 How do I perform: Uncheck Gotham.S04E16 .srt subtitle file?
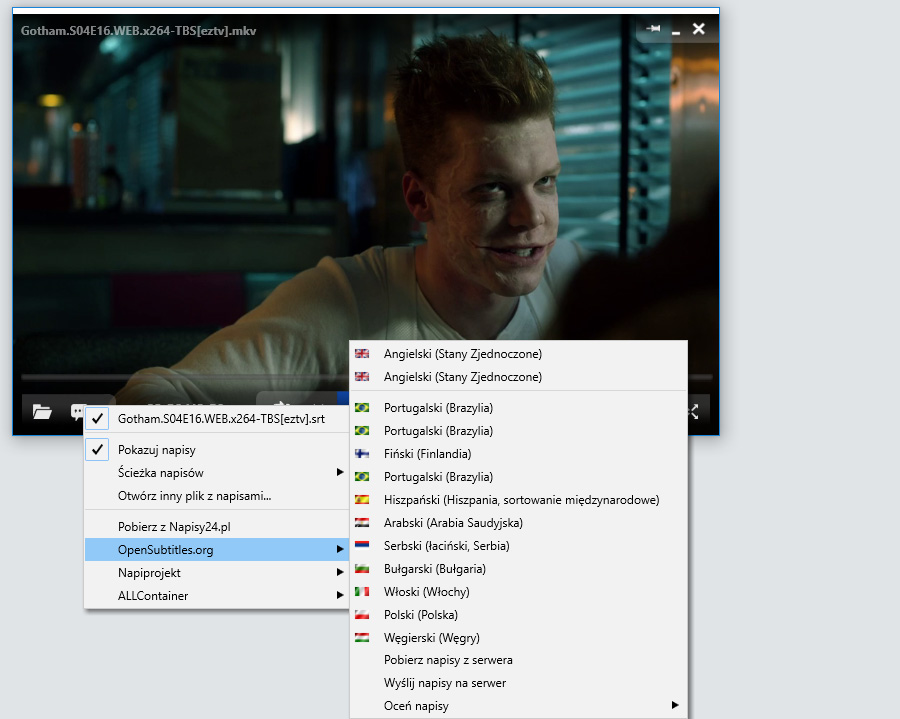pos(98,419)
